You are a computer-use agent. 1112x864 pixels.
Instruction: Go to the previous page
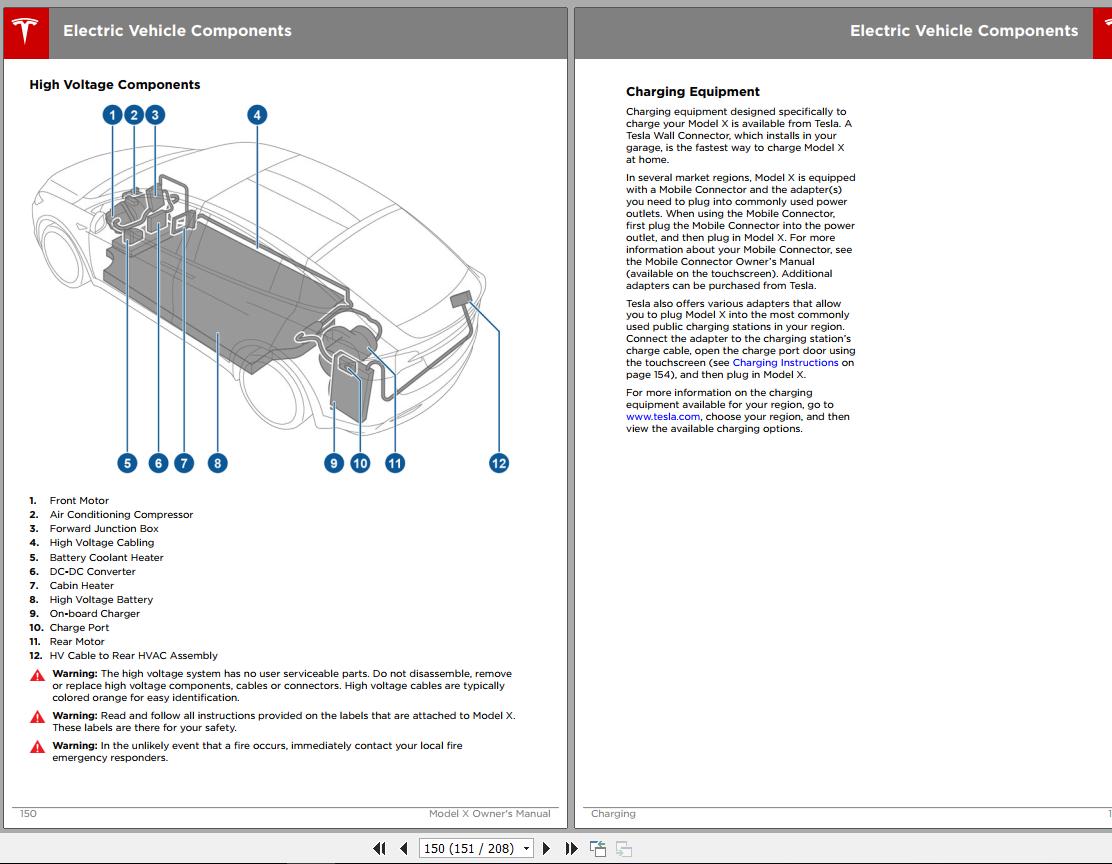pyautogui.click(x=404, y=848)
